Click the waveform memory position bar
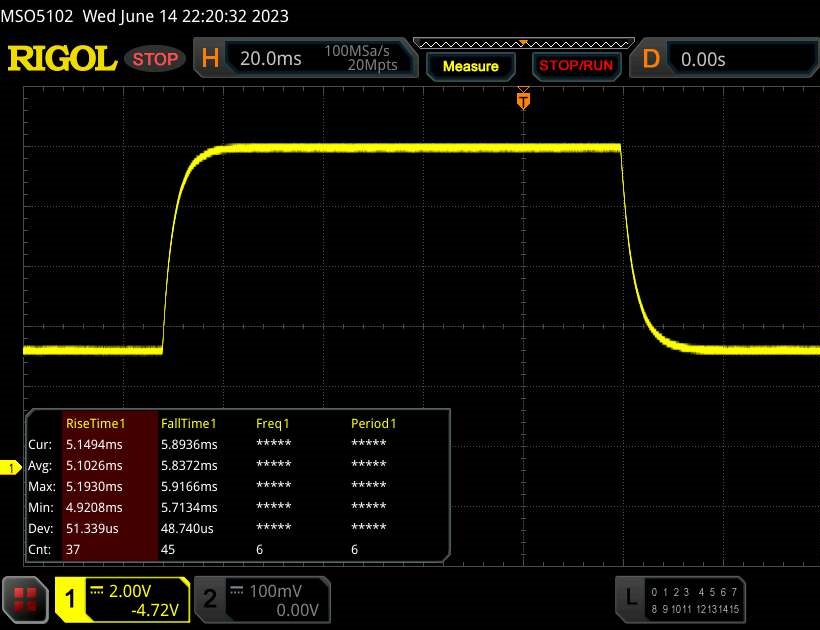The width and height of the screenshot is (820, 630). tap(522, 43)
